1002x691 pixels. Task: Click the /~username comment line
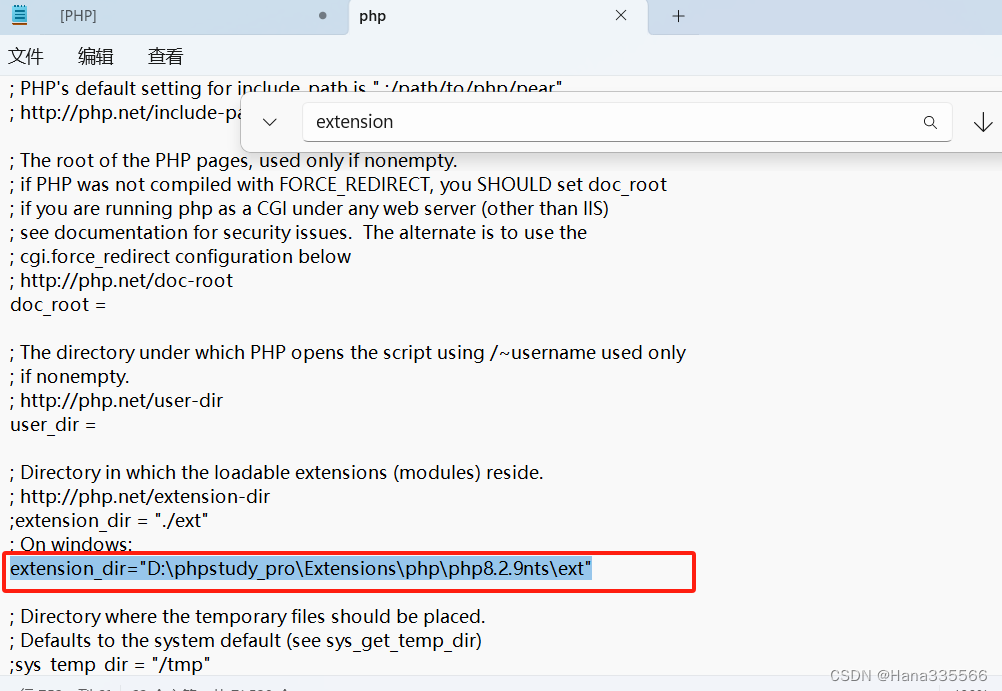coord(348,353)
